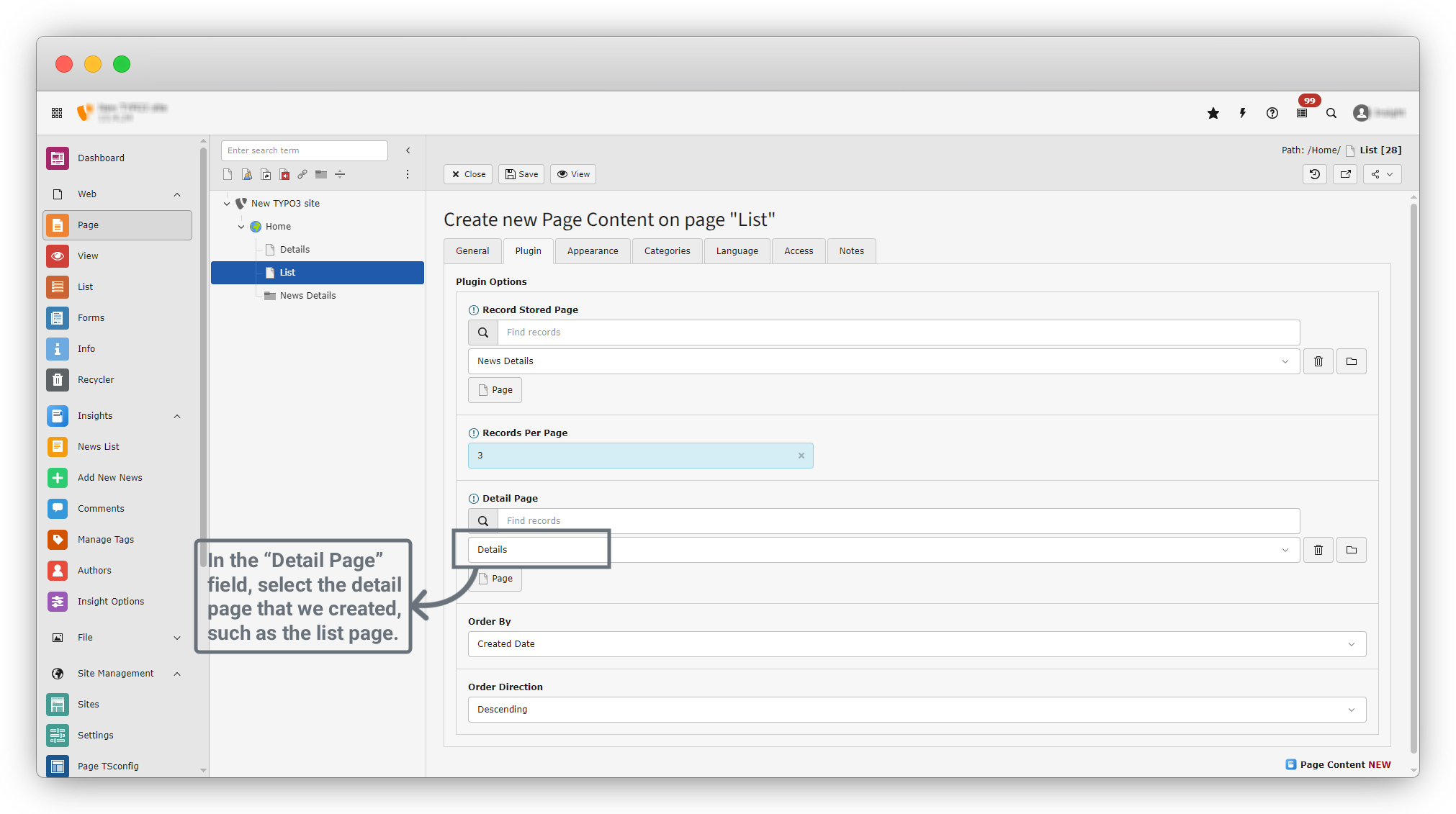Screen dimensions: 1456x814
Task: Open the flush cache lightning icon
Action: (x=1243, y=113)
